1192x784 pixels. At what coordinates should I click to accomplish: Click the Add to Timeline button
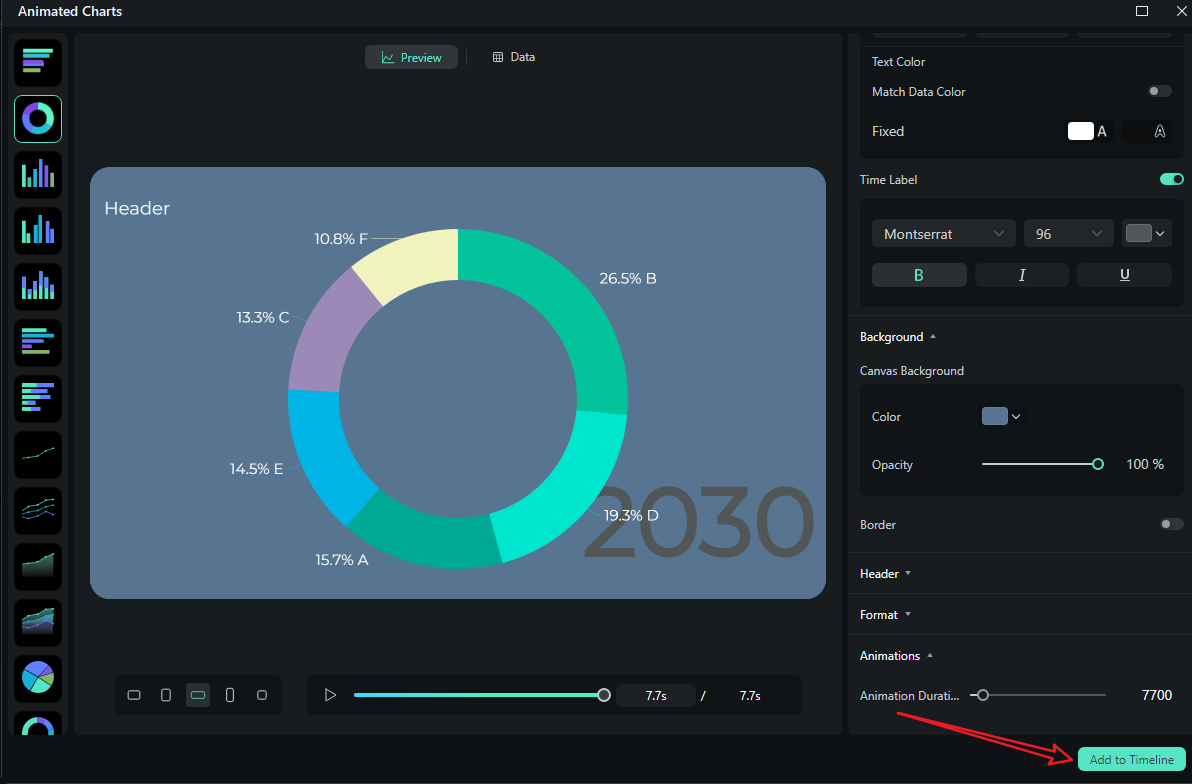[x=1131, y=759]
